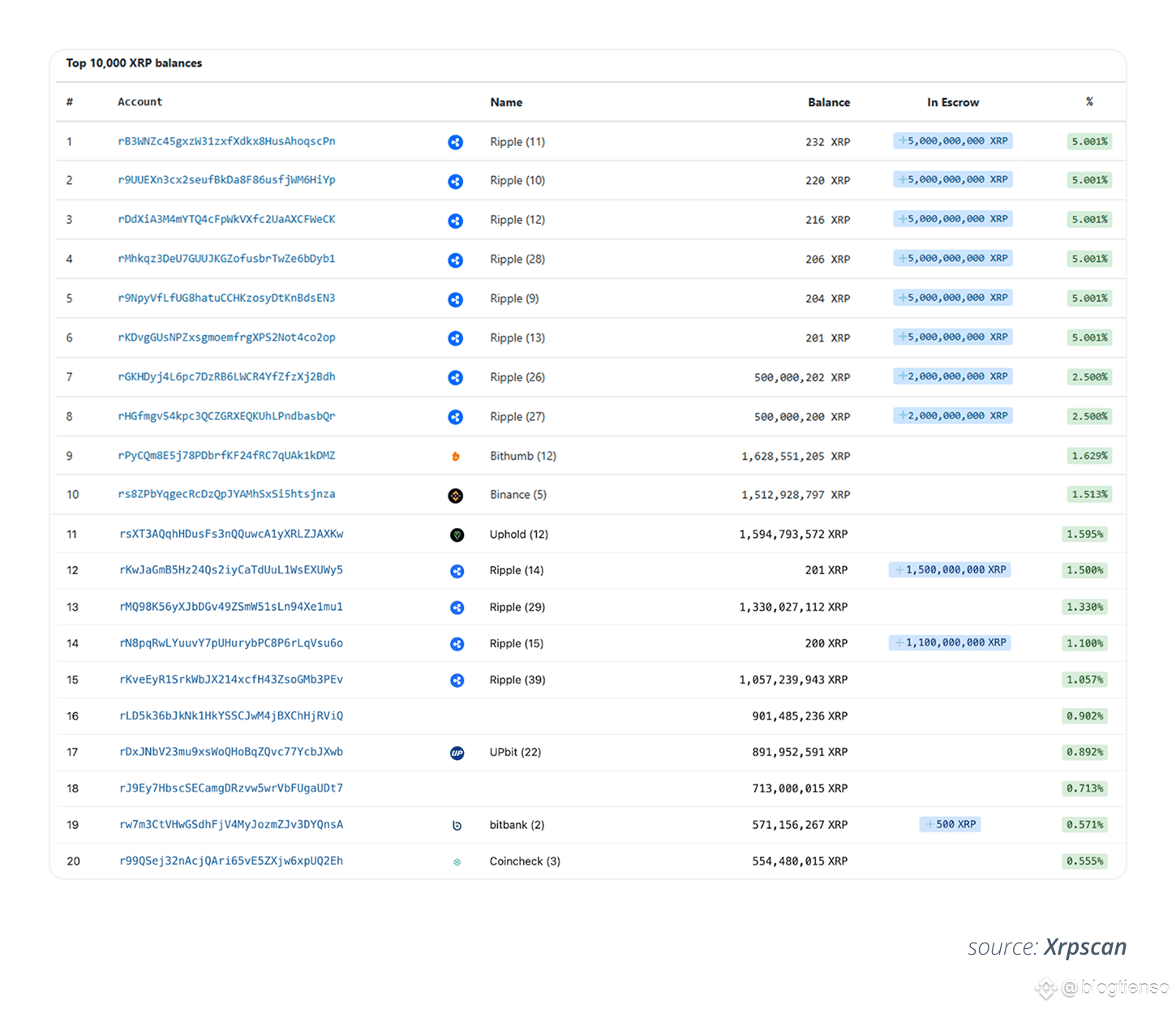Open Bithumb account rPyCQm8E5j78PDbrfKF24fRC7qUAk1kDMZ
This screenshot has width=1176, height=1009.
coord(227,455)
